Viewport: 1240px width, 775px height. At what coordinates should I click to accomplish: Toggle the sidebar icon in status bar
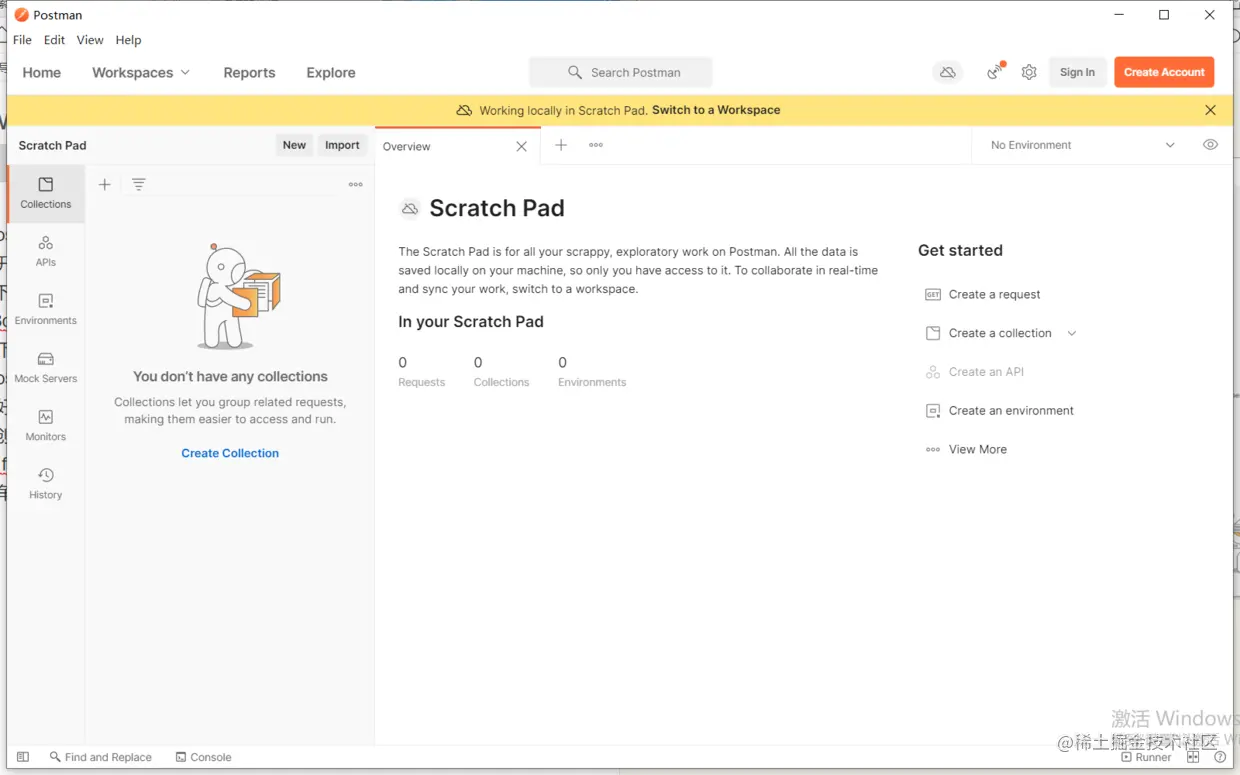23,757
